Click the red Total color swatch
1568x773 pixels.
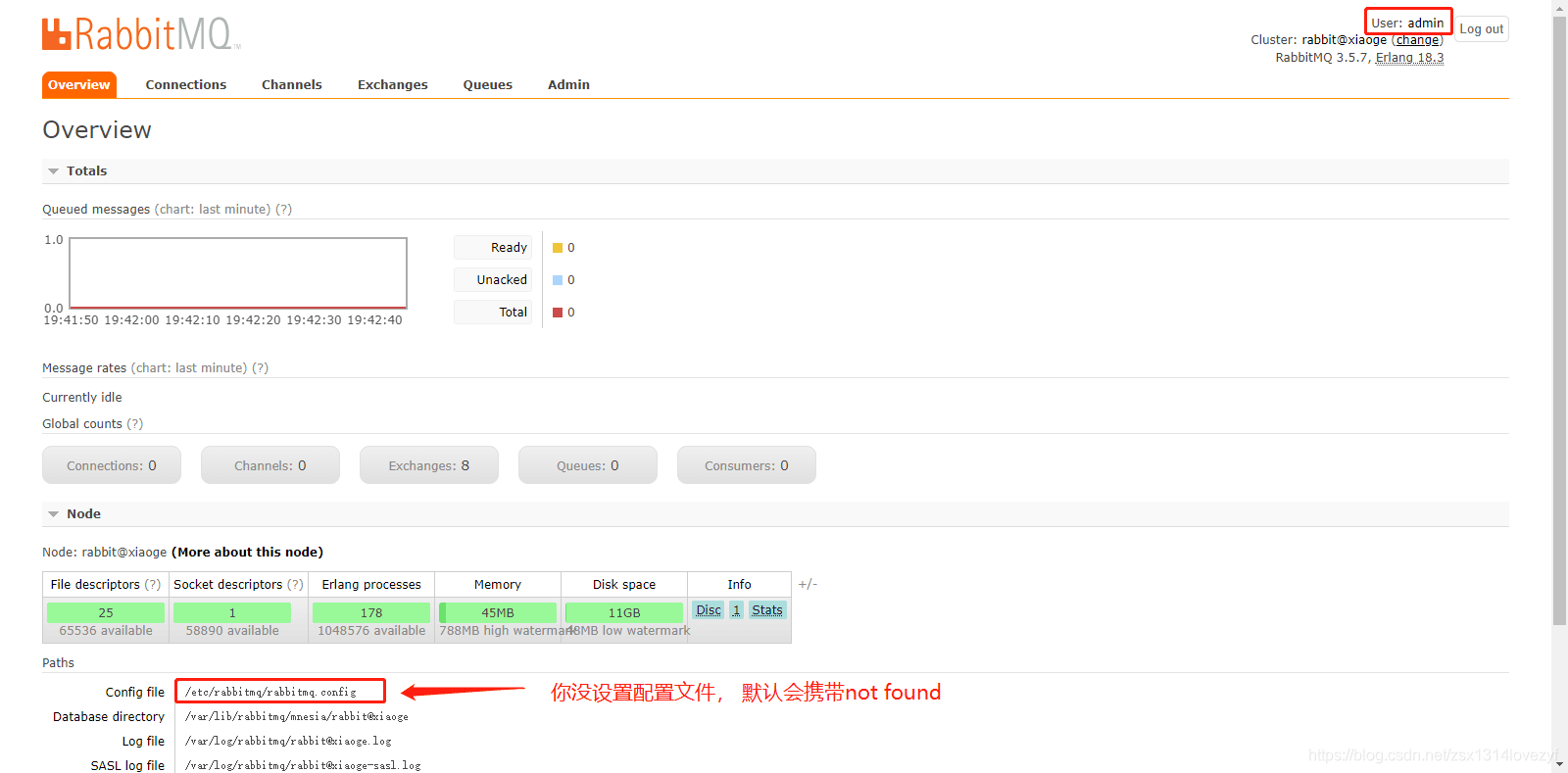(x=558, y=313)
